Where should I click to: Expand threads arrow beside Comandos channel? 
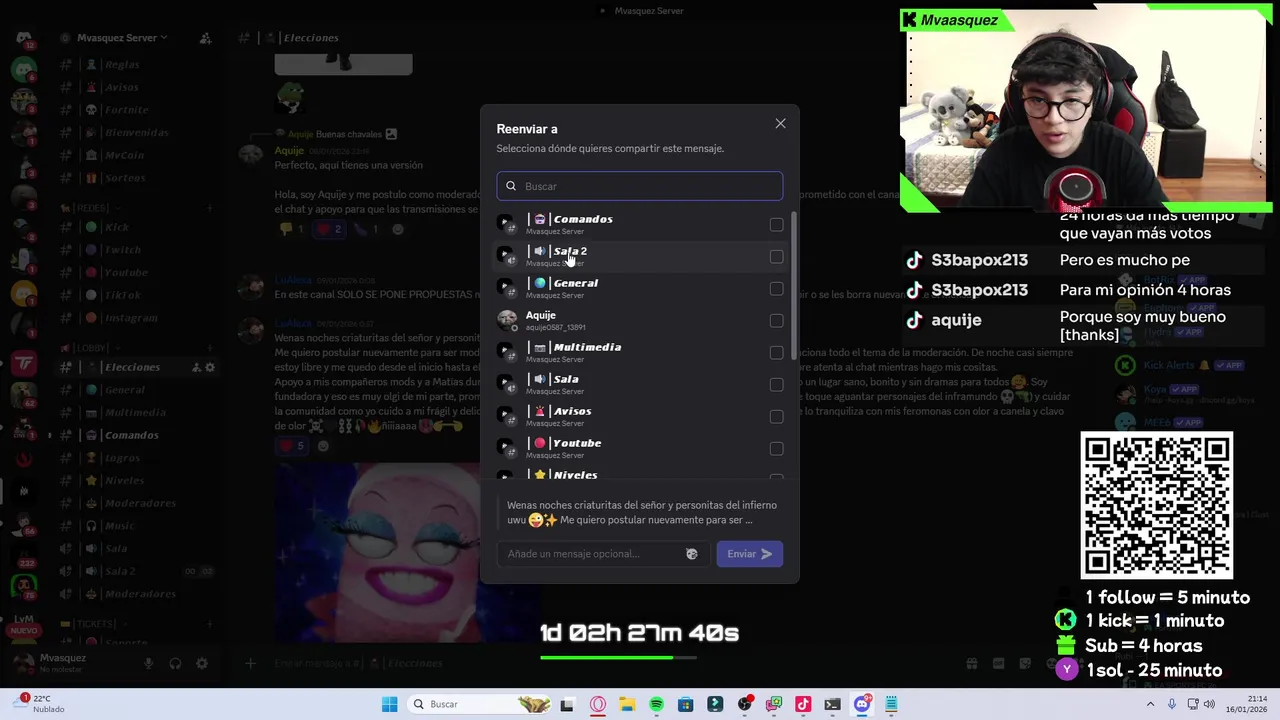click(50, 435)
